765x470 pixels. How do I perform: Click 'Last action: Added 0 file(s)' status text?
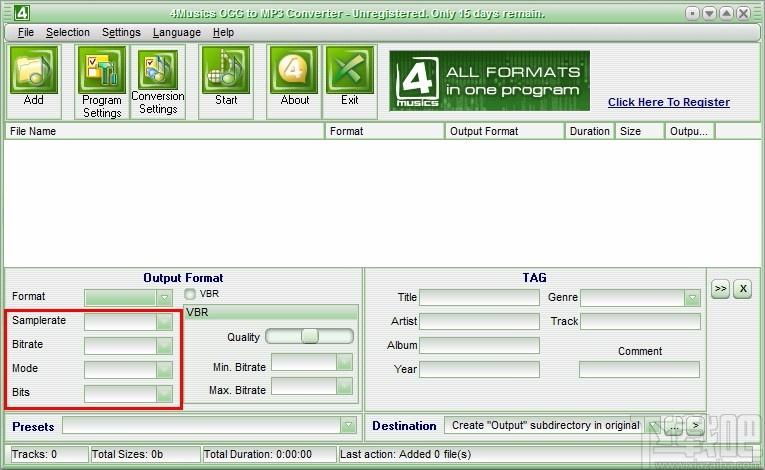pos(405,454)
